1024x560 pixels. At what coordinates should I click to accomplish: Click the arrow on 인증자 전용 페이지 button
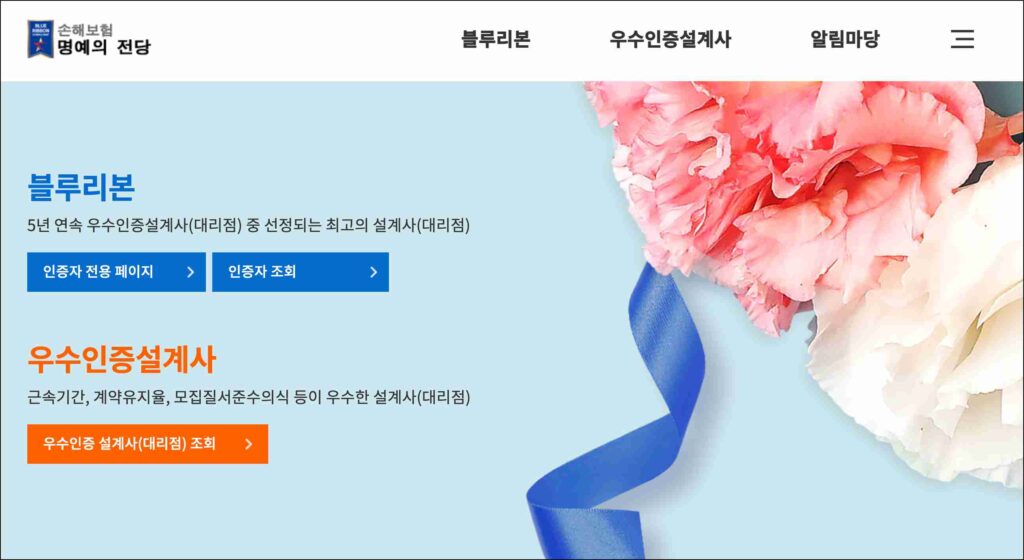[x=190, y=272]
